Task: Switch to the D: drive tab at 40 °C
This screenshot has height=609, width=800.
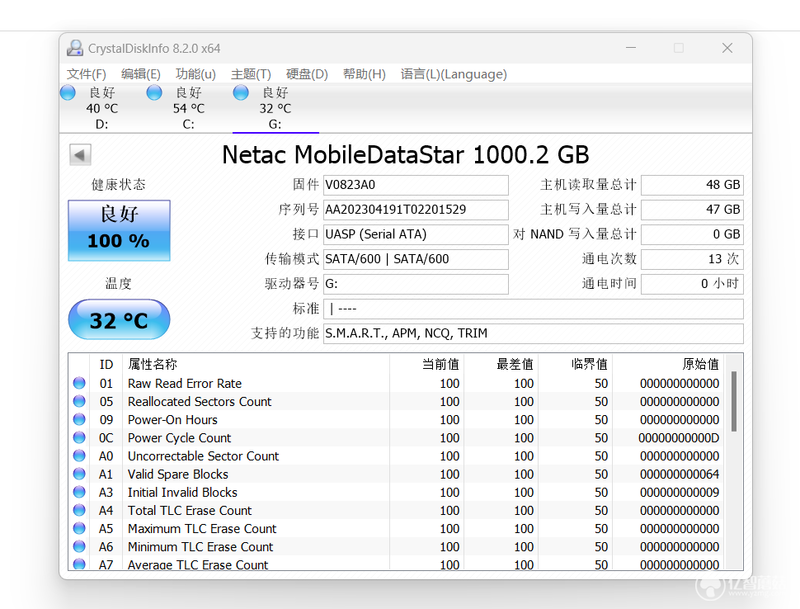Action: [x=102, y=108]
